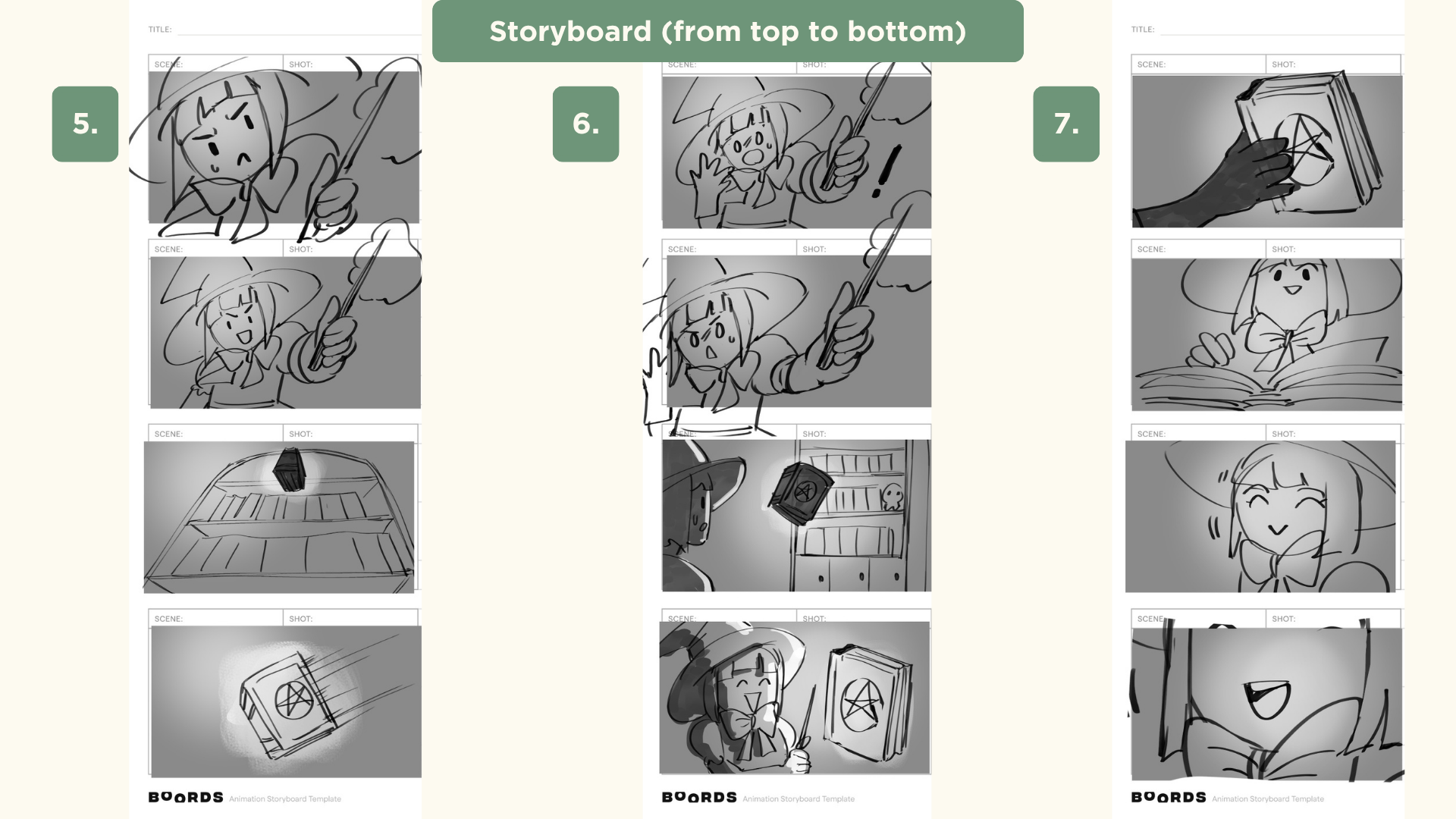Select the angry witch first panel in storyboard 5

click(x=284, y=147)
